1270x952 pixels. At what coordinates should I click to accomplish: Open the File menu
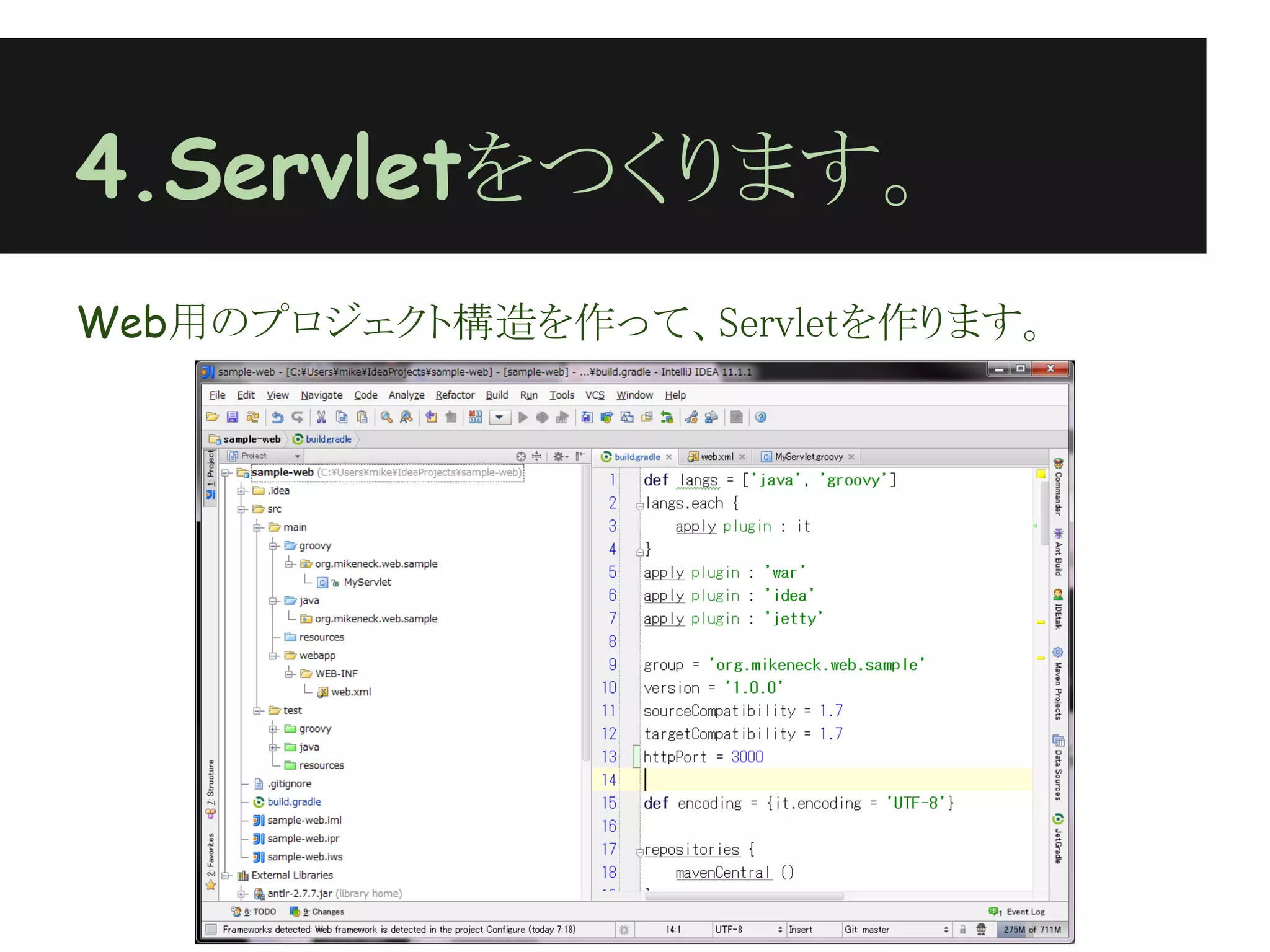217,395
